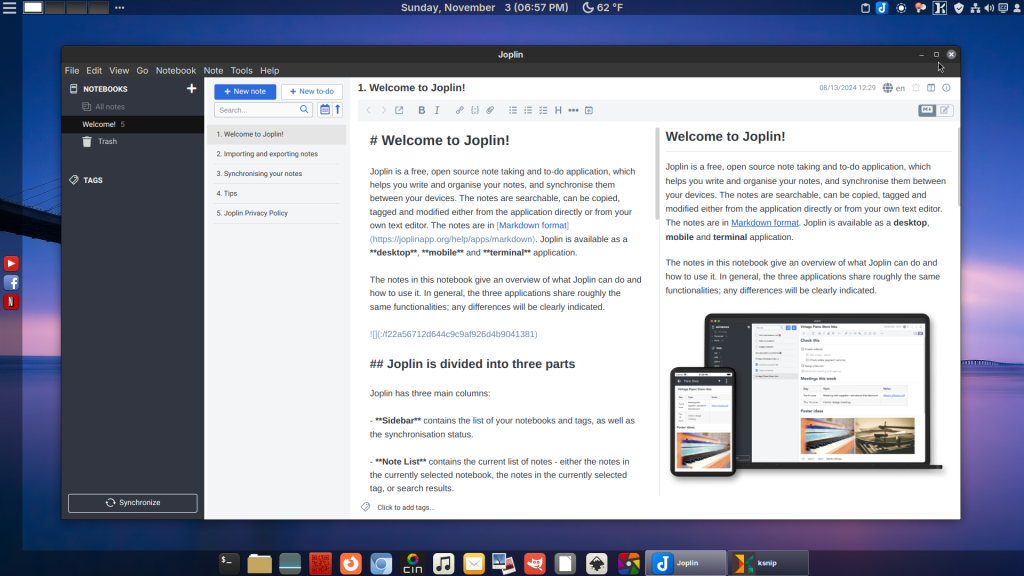Add a new notebook with plus icon

(x=192, y=89)
